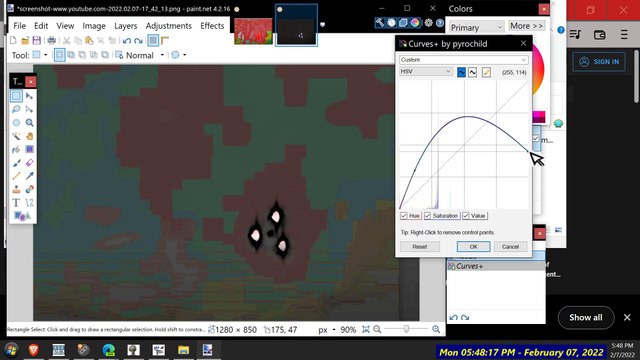
Task: Click the Redo arrow in toolbar
Action: tap(138, 40)
